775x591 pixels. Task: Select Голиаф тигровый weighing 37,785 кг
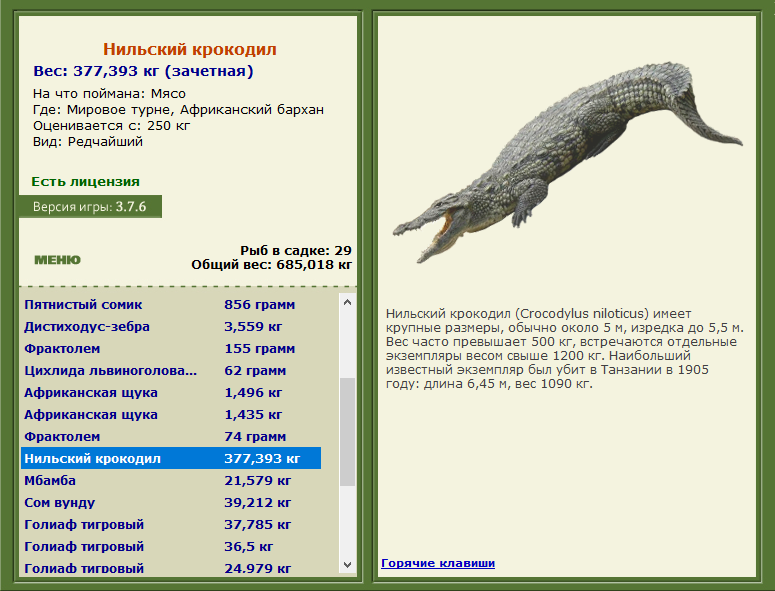click(x=171, y=524)
